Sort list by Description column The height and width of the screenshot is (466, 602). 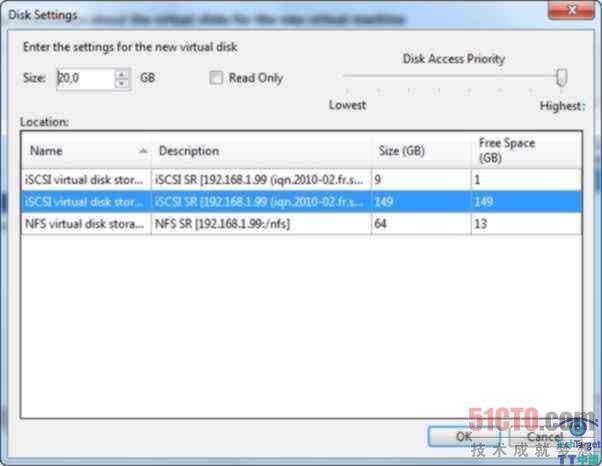pos(260,151)
